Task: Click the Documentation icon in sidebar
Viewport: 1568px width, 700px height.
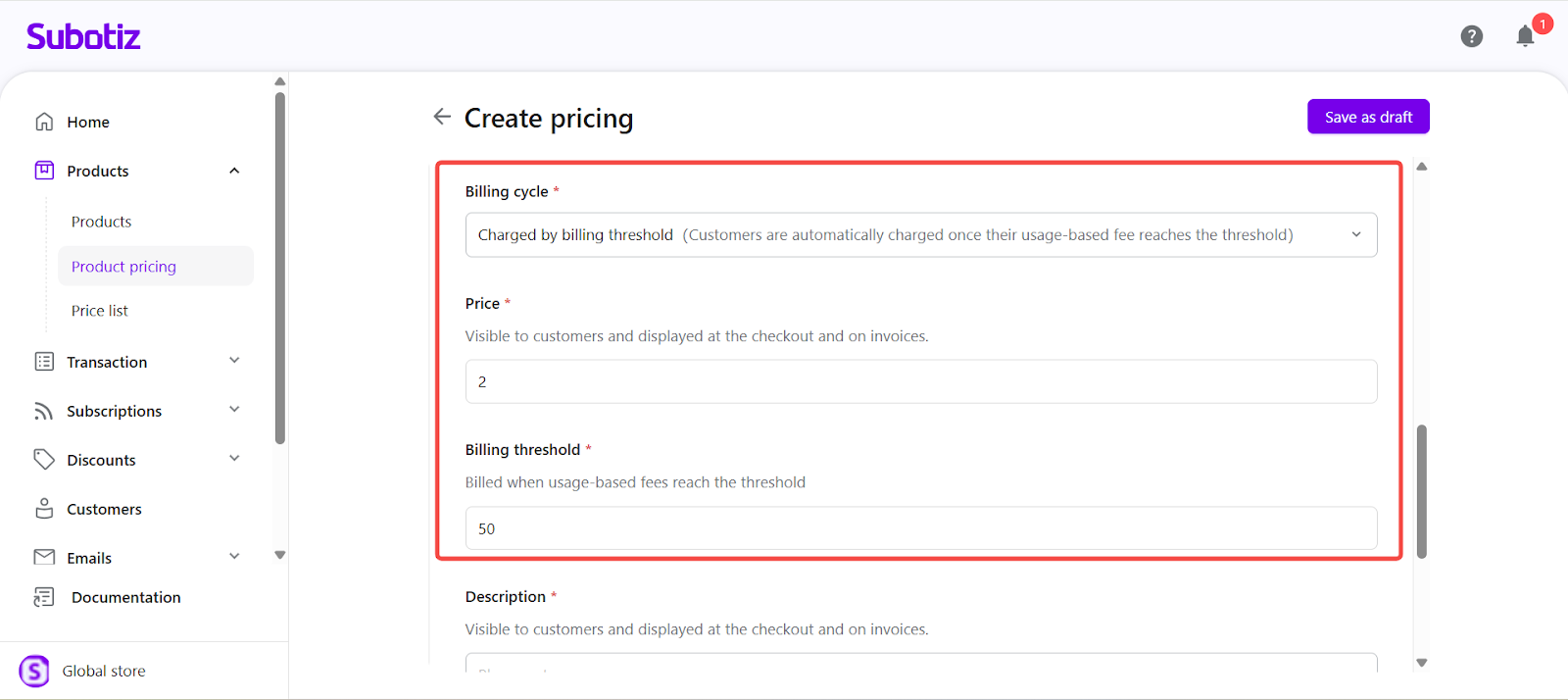Action: coord(44,597)
